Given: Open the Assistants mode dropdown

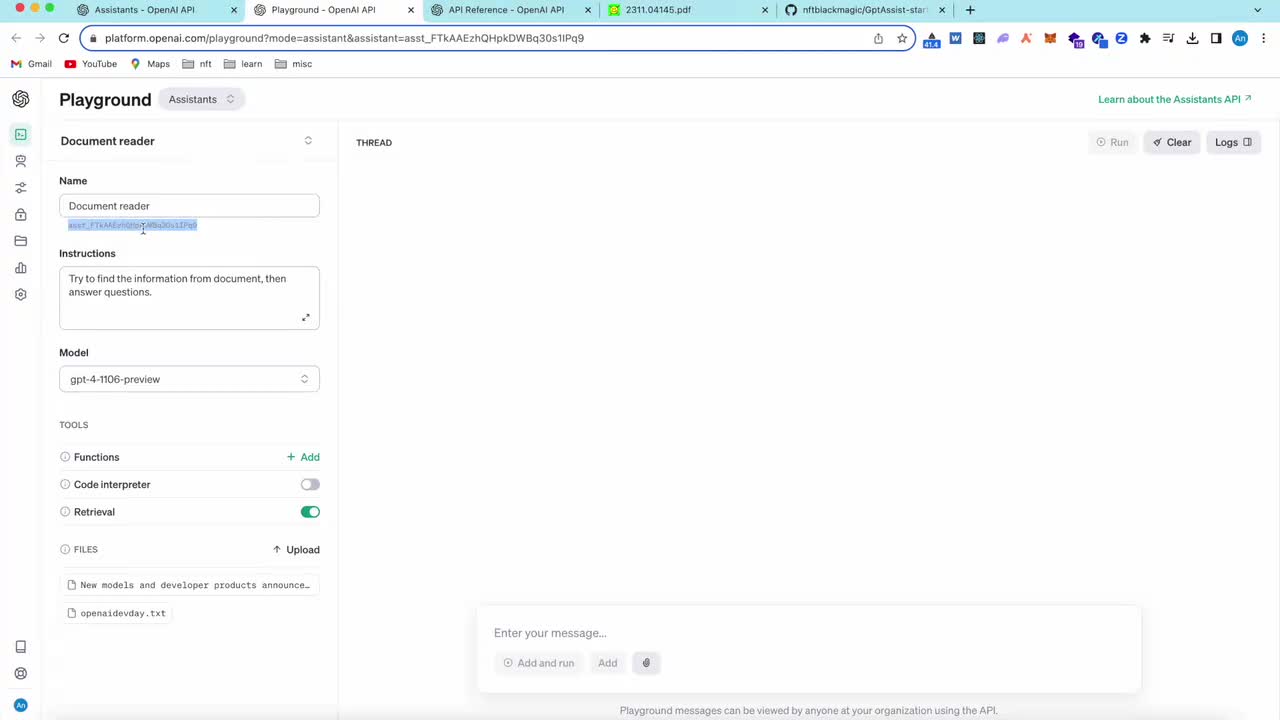Looking at the screenshot, I should [x=201, y=99].
